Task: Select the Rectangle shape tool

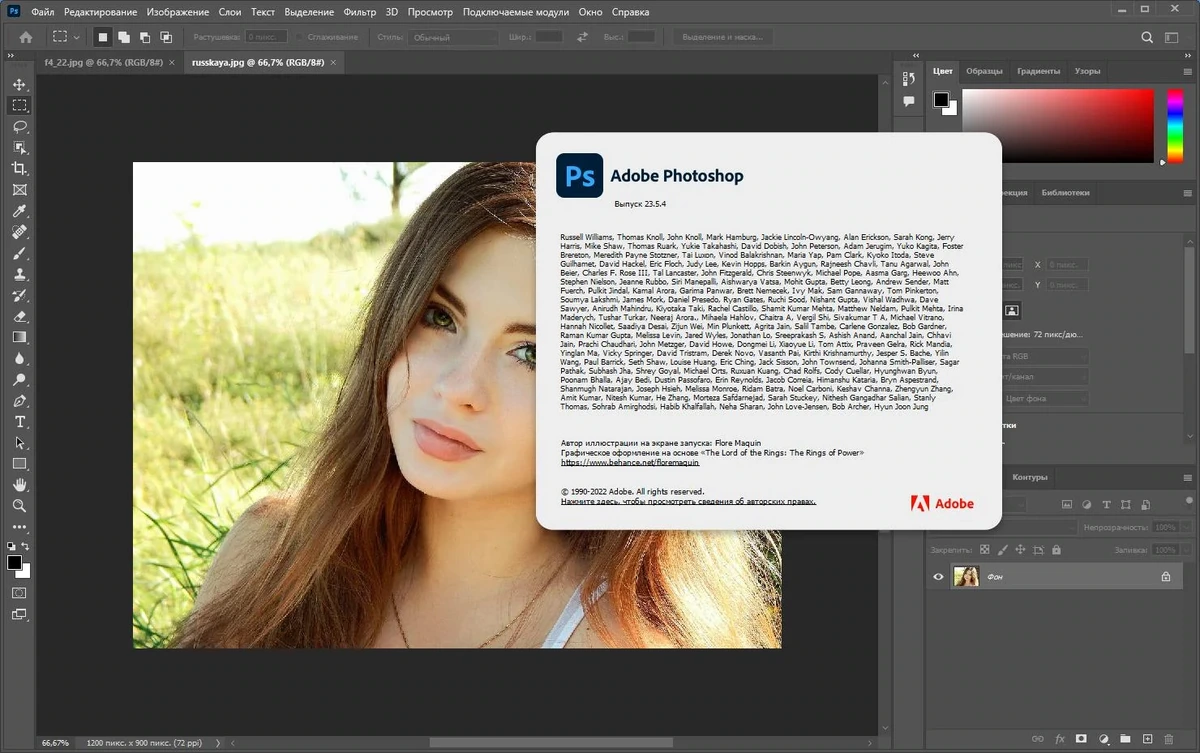Action: [19, 464]
